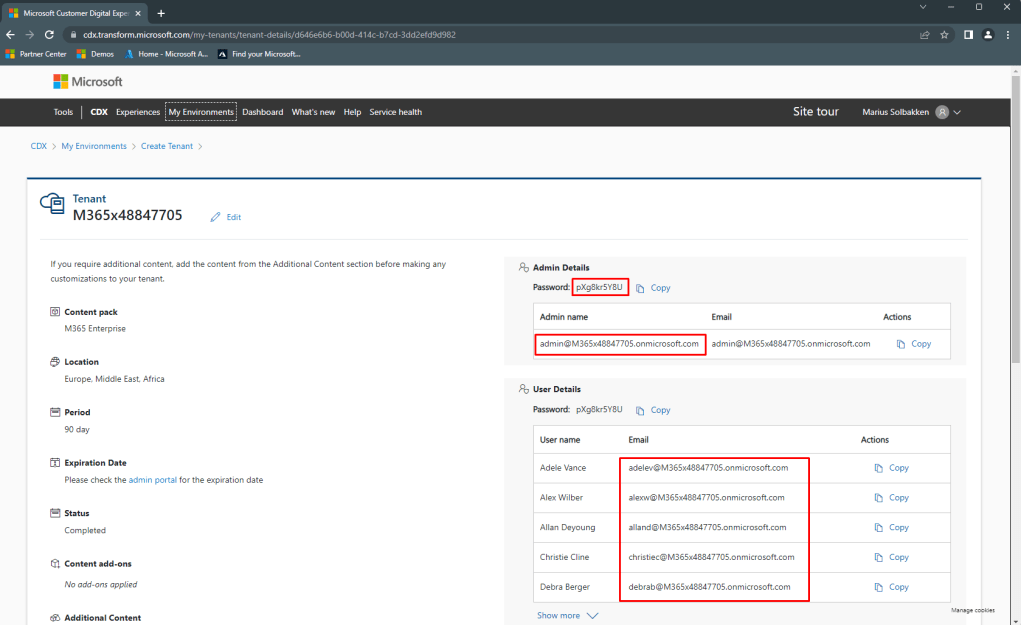Copy the Admin Details password using its copy icon

point(642,287)
